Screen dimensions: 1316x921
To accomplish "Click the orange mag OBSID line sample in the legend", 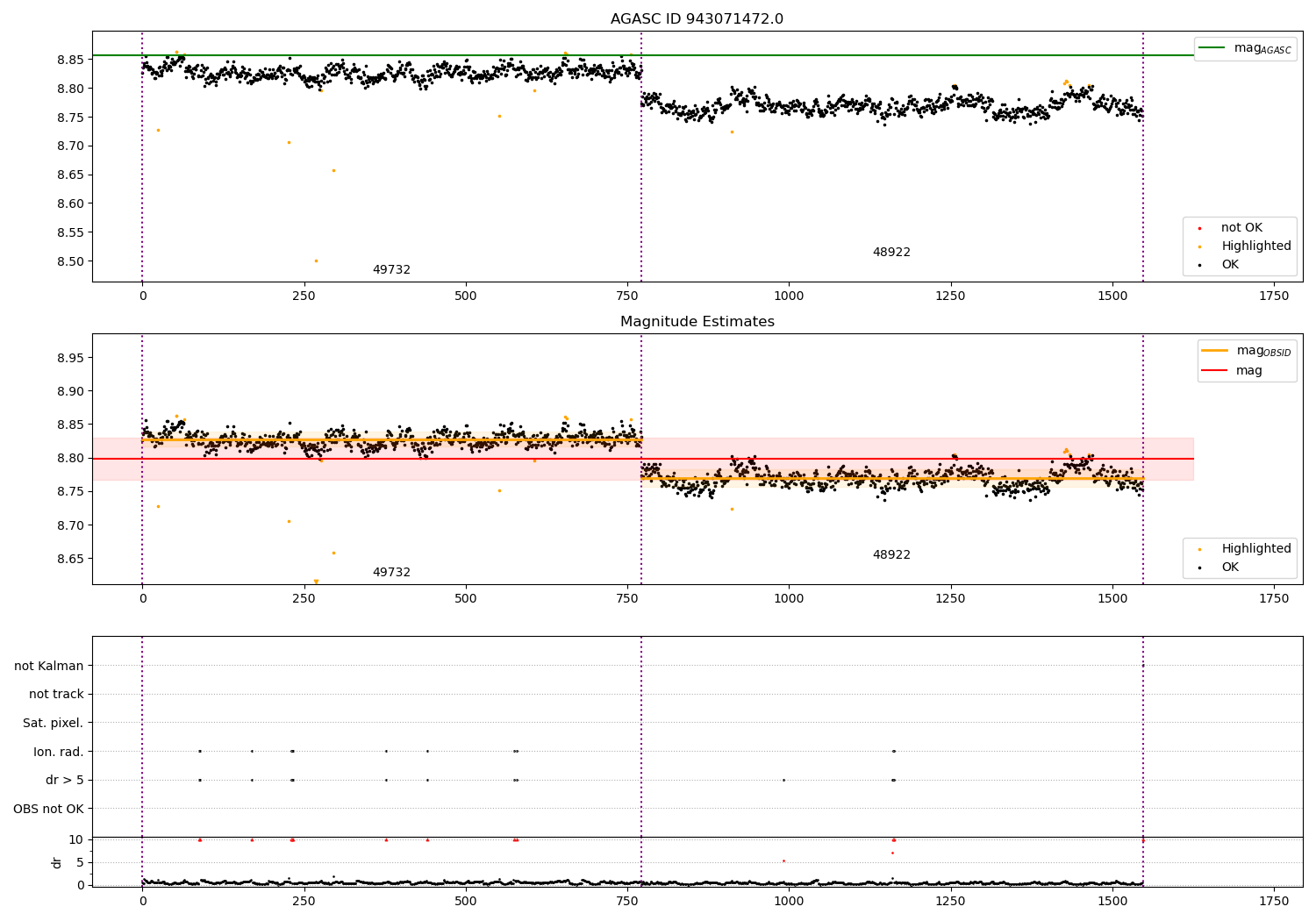I will [x=1214, y=350].
